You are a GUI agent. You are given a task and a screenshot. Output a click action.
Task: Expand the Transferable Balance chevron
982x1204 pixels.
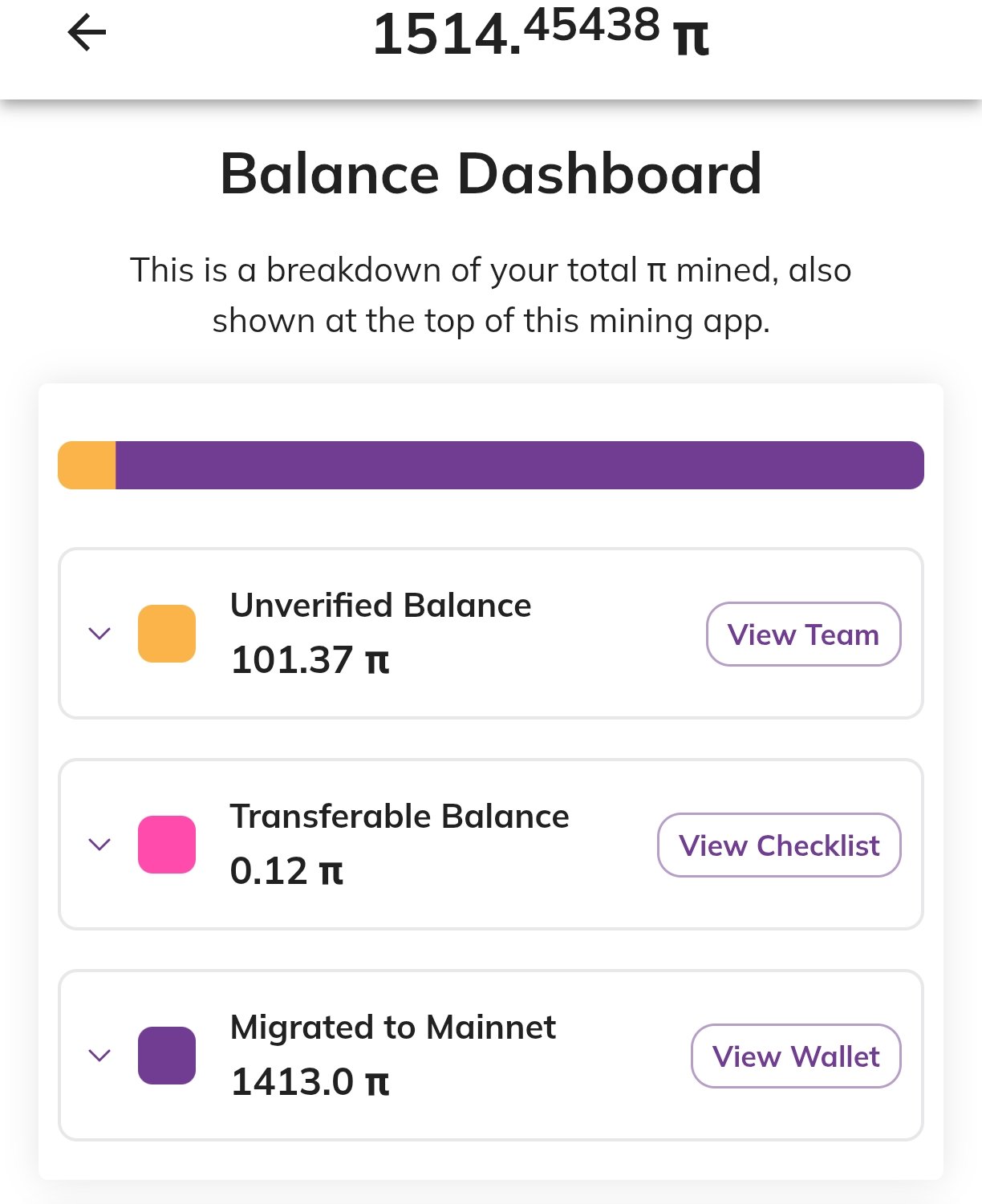pos(99,845)
